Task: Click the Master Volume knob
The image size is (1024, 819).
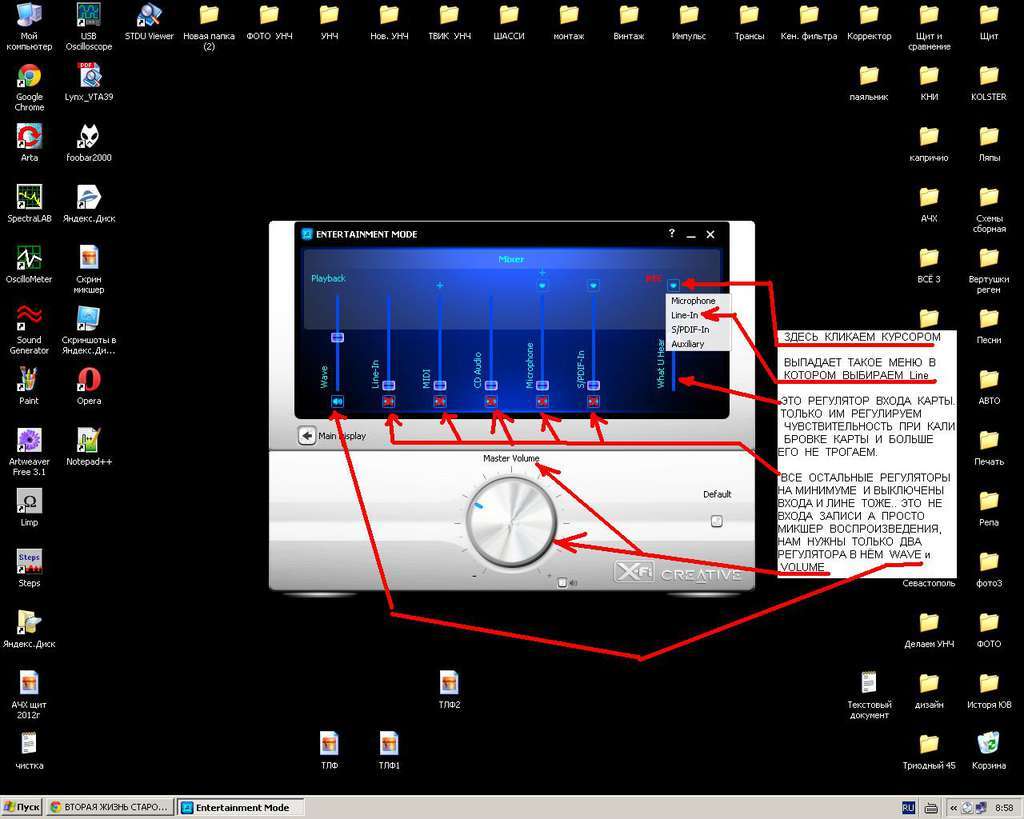Action: [511, 522]
